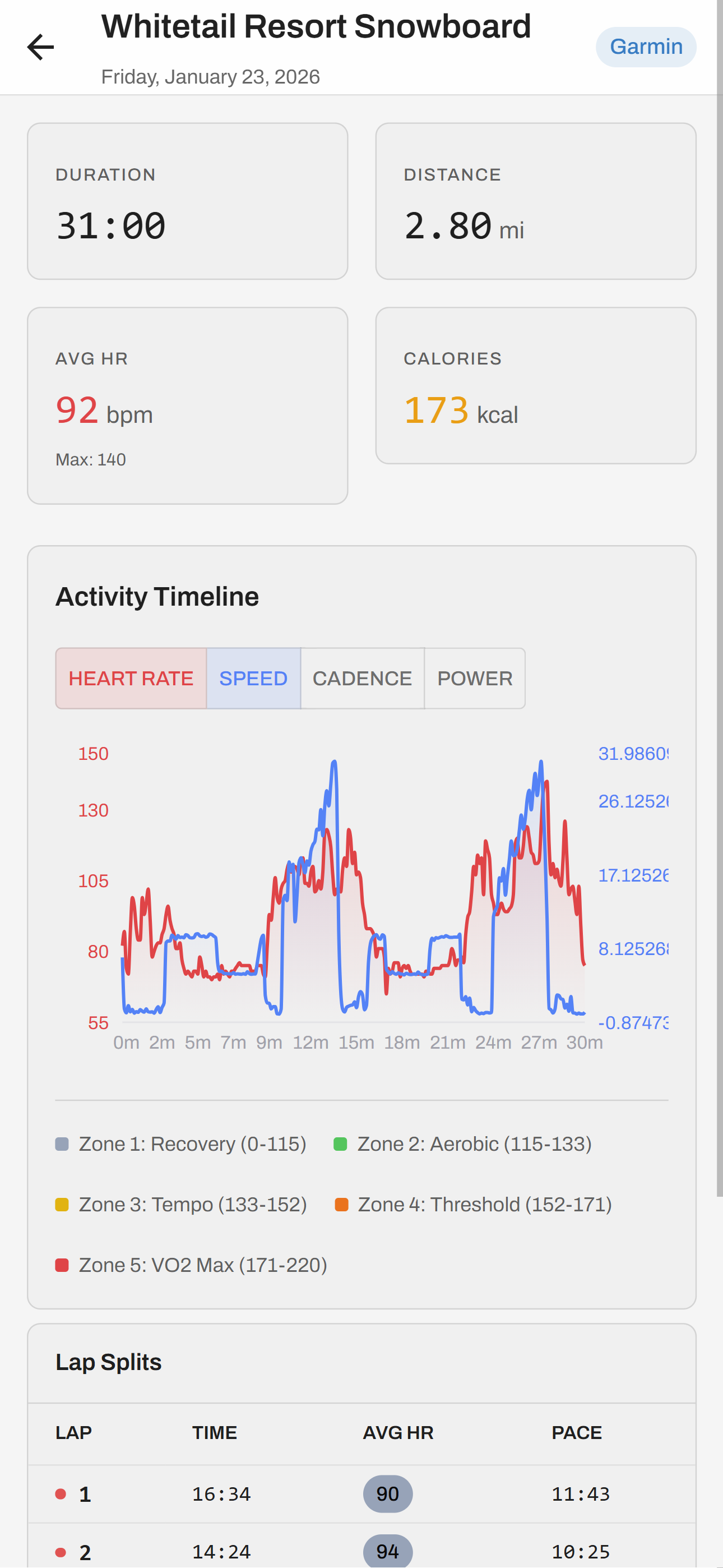
Task: Click the back arrow to return
Action: point(40,46)
